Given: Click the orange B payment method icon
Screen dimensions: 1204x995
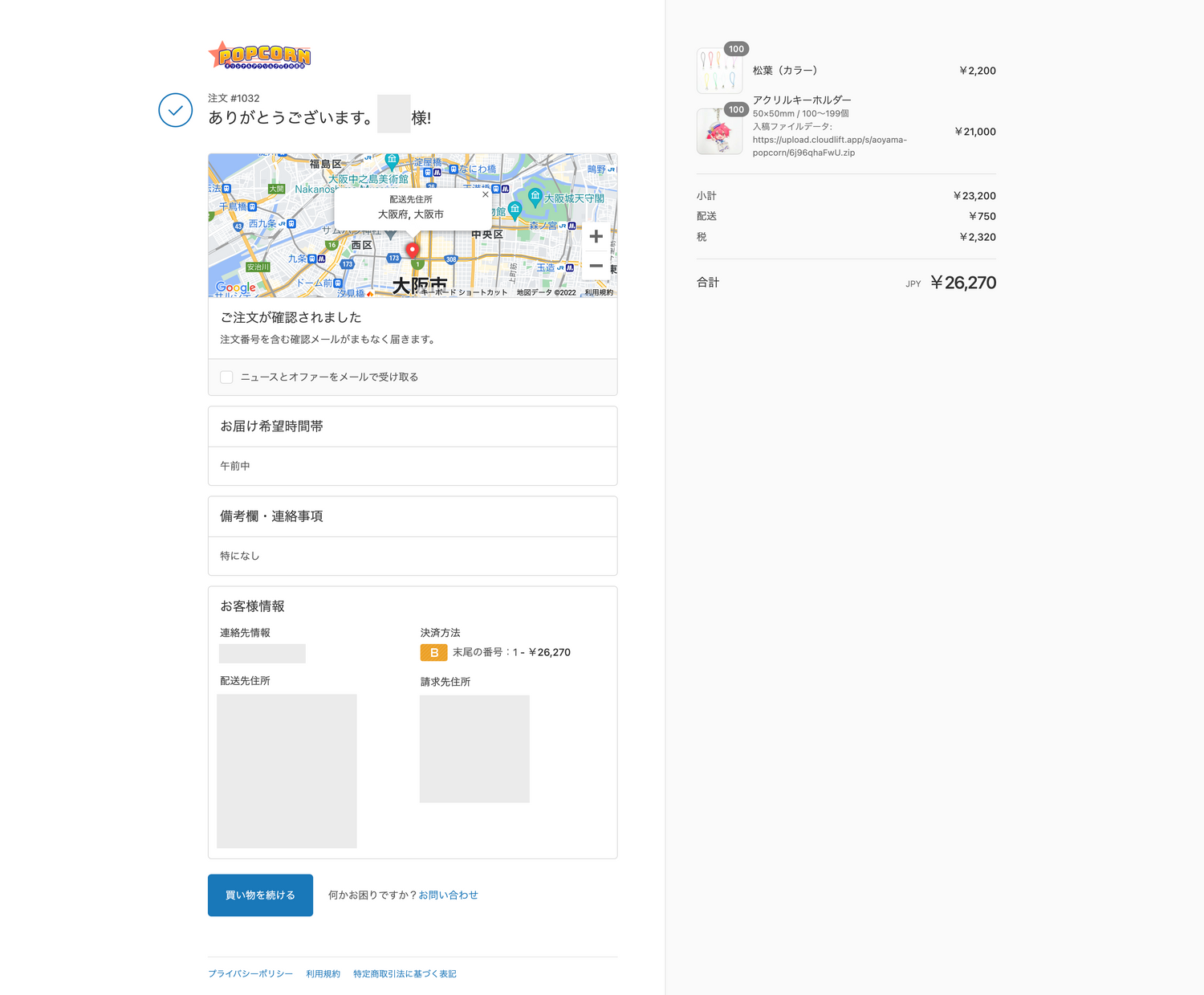Looking at the screenshot, I should point(433,653).
